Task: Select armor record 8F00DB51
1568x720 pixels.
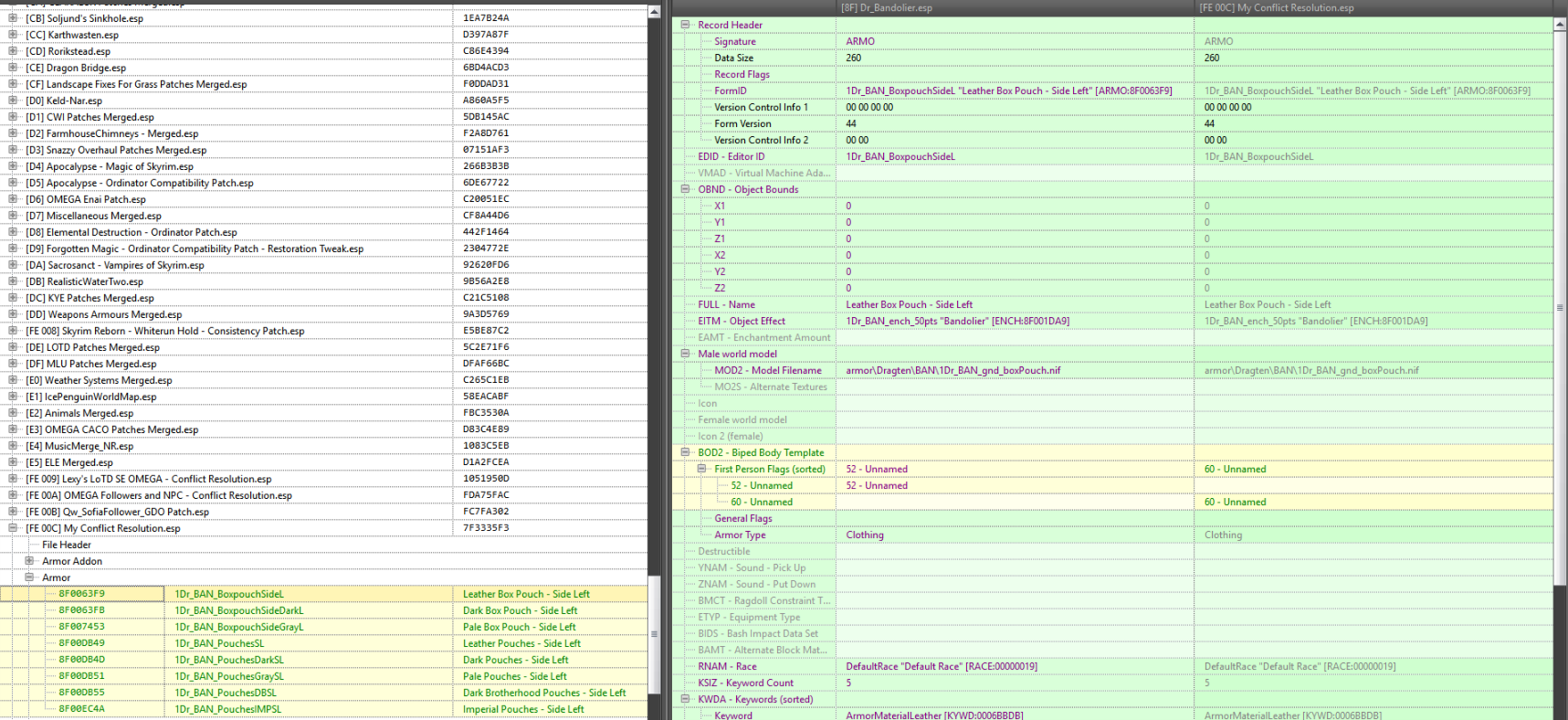Action: [81, 676]
